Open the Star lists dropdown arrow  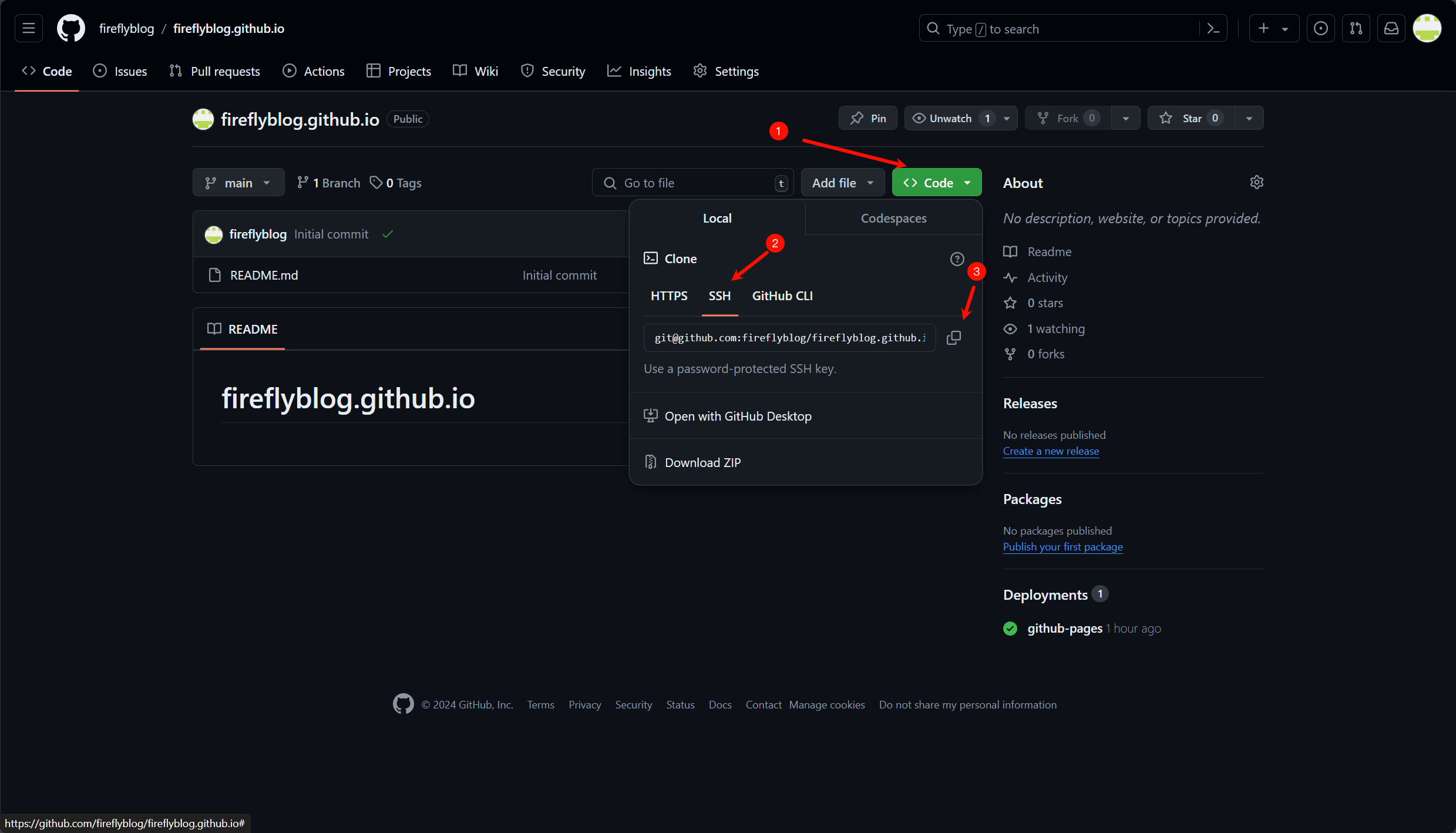(x=1249, y=118)
